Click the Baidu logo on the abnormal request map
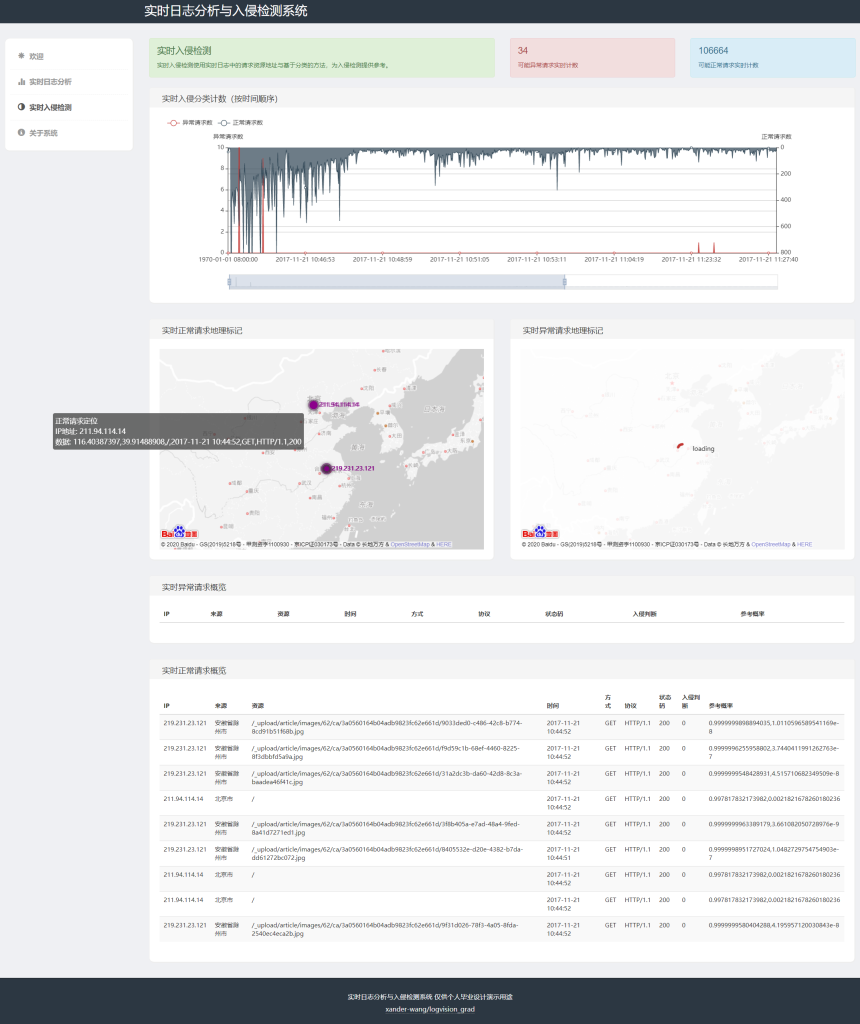 [534, 533]
